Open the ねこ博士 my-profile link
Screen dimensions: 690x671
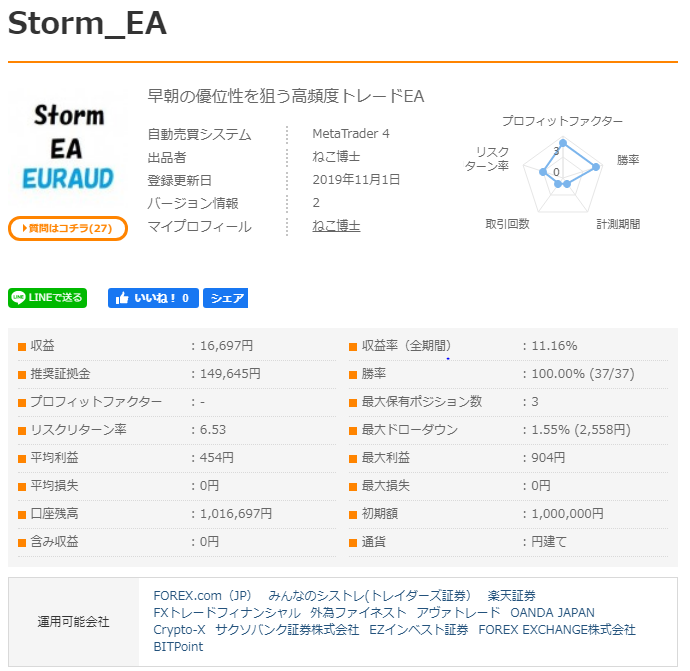(336, 226)
